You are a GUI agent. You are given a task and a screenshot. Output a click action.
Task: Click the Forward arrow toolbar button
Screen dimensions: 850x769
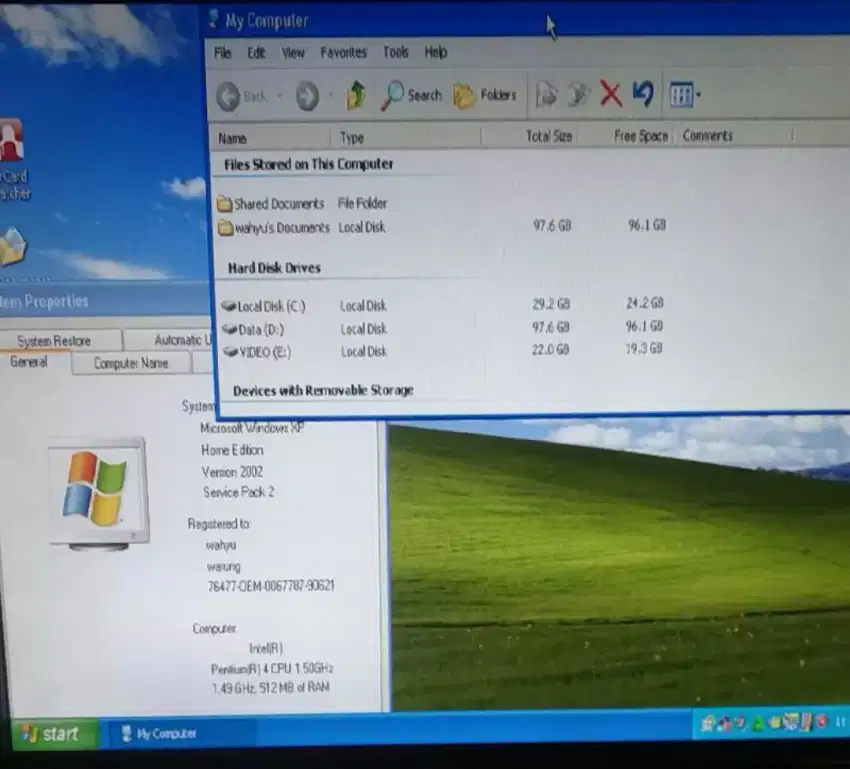pyautogui.click(x=307, y=96)
